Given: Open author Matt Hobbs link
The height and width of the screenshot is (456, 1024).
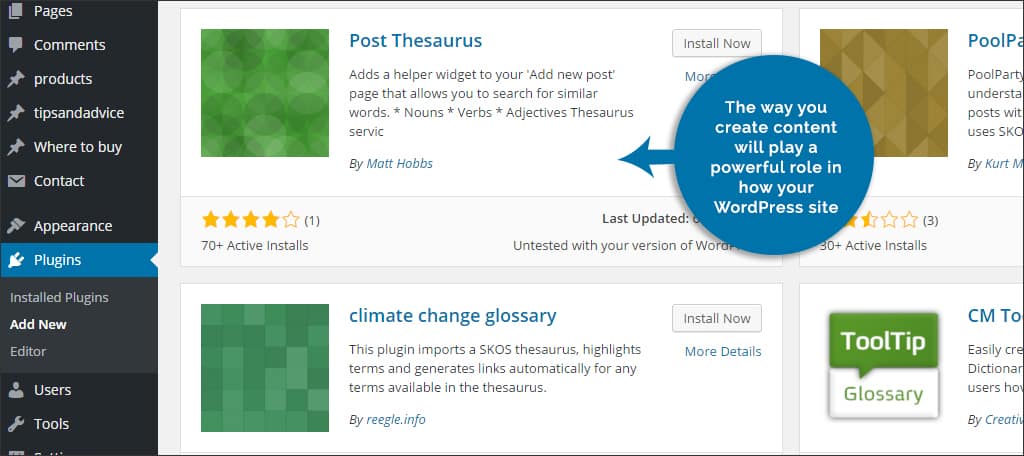Looking at the screenshot, I should (x=399, y=163).
